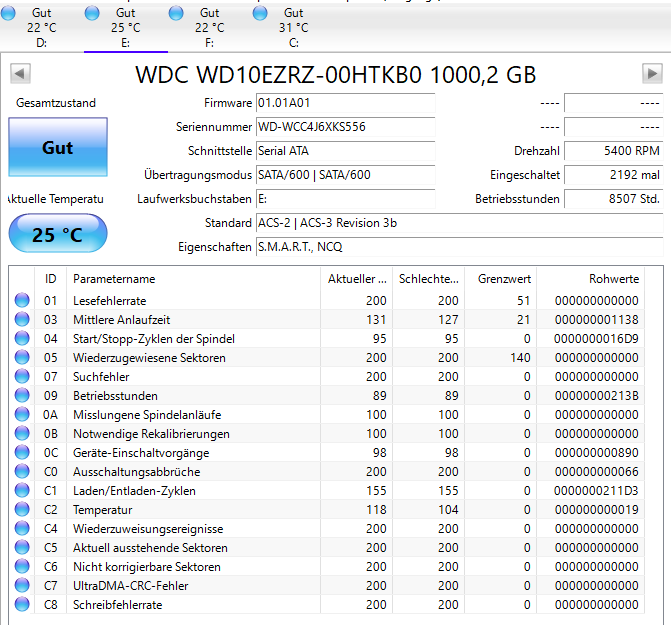
Task: Click the Firmware field 01.01A01
Action: tap(345, 103)
